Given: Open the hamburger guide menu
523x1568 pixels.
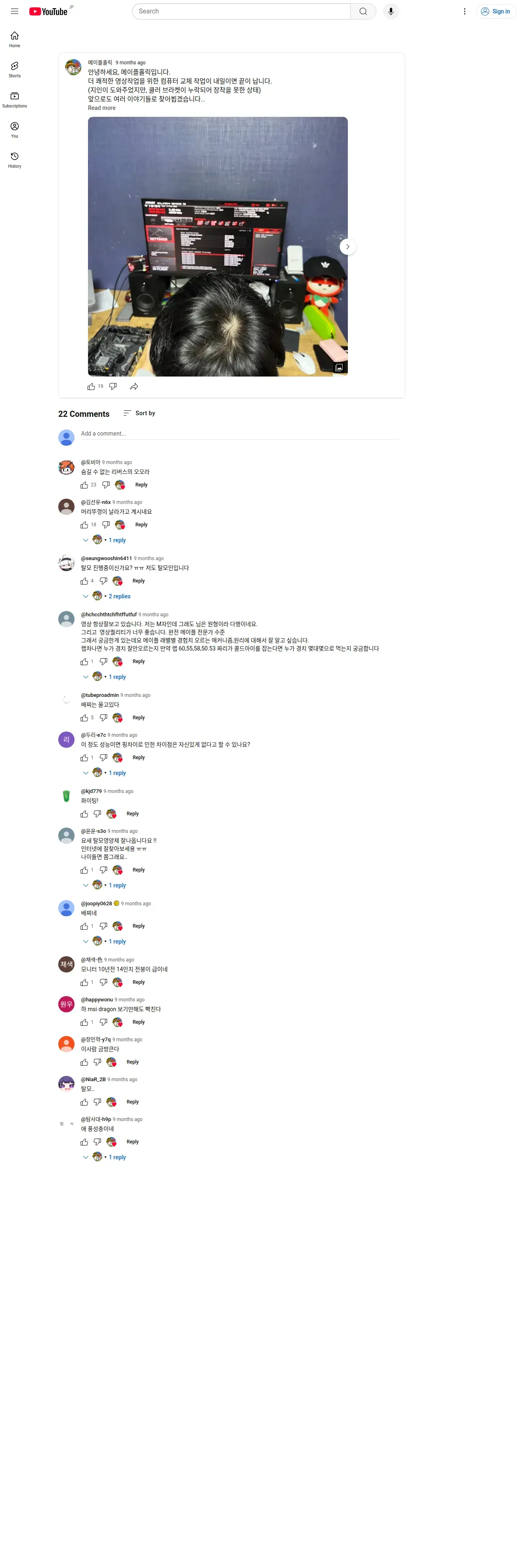Looking at the screenshot, I should [x=15, y=11].
